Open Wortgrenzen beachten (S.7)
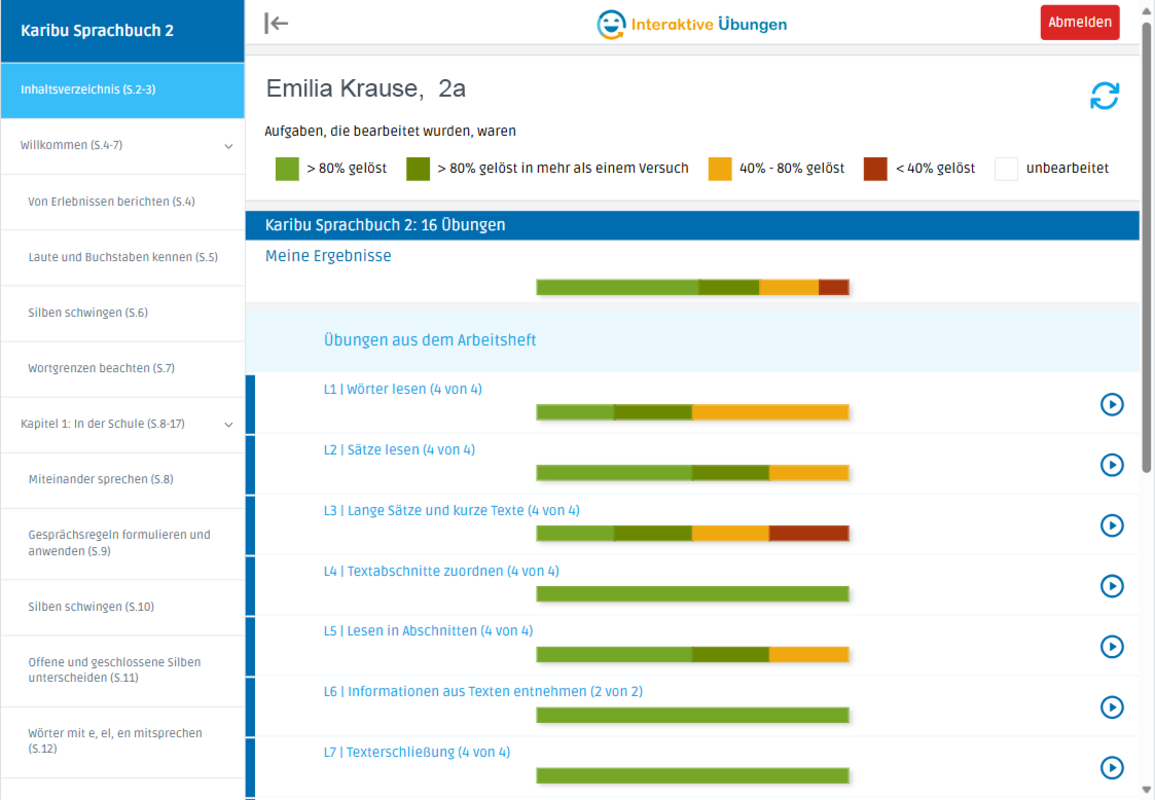This screenshot has width=1155, height=800. (x=122, y=368)
